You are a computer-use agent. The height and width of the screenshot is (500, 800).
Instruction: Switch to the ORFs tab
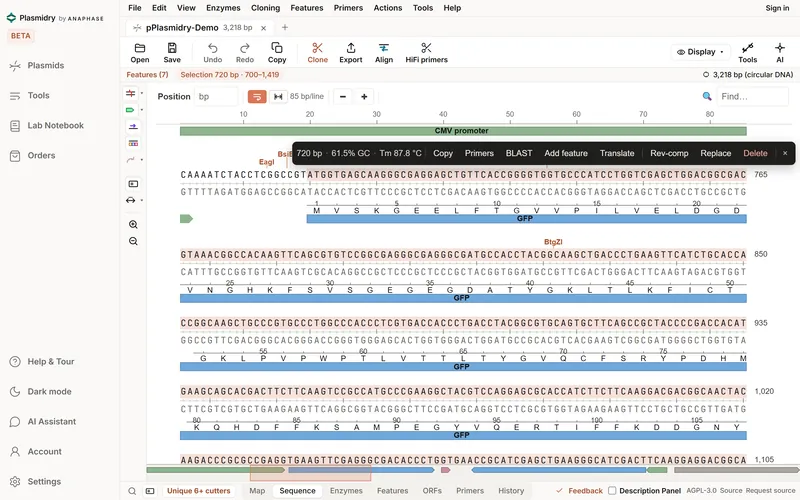pyautogui.click(x=432, y=491)
